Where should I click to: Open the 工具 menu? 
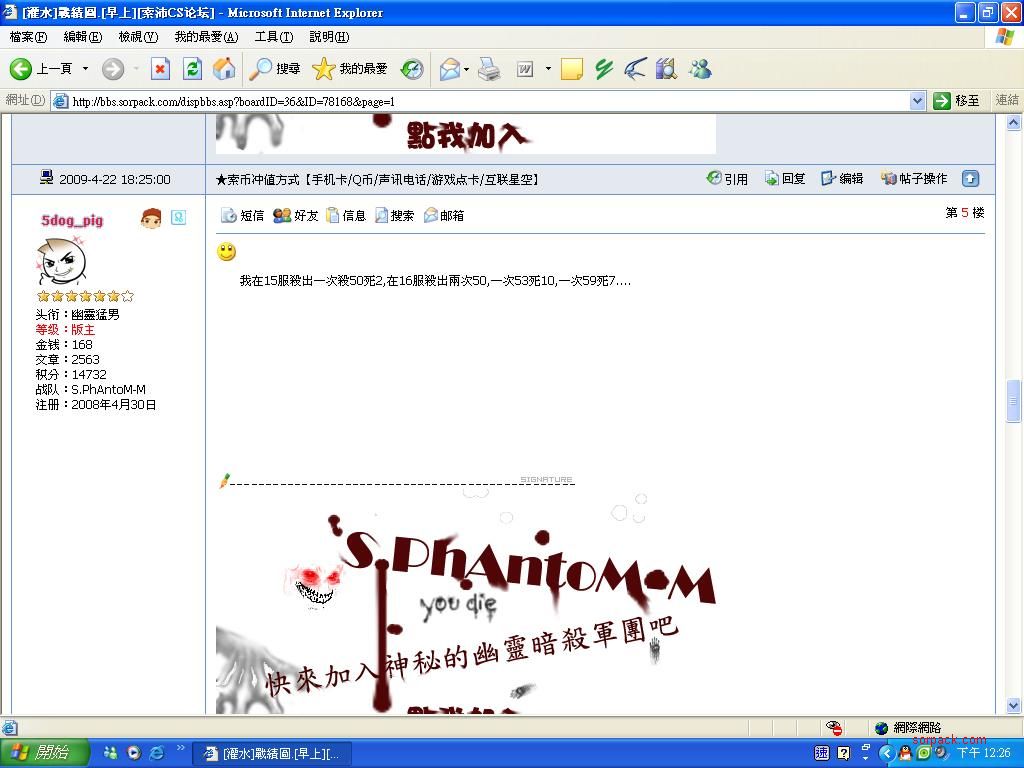pos(273,37)
